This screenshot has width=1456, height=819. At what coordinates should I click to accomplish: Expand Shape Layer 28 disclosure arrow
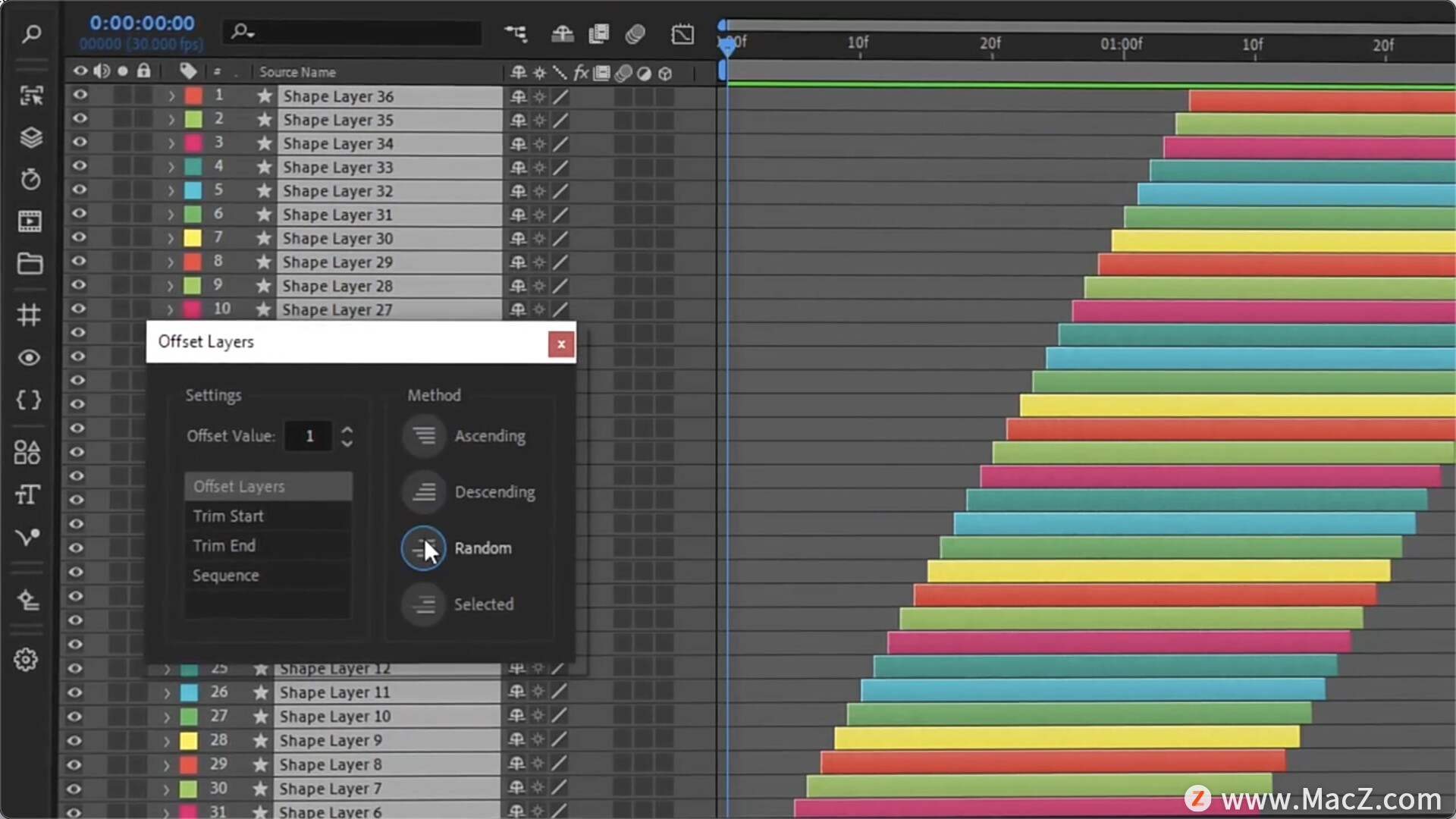pos(171,286)
